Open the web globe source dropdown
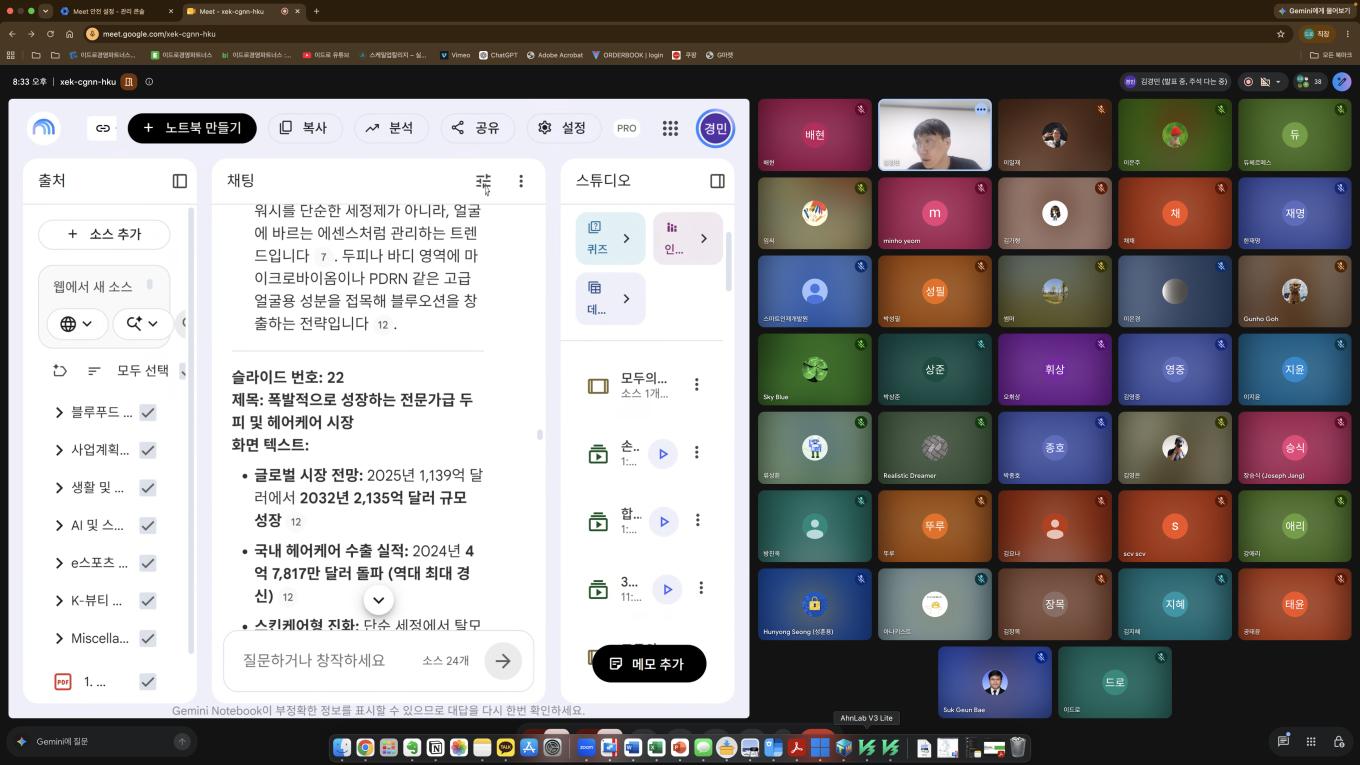The width and height of the screenshot is (1360, 765). click(x=76, y=323)
